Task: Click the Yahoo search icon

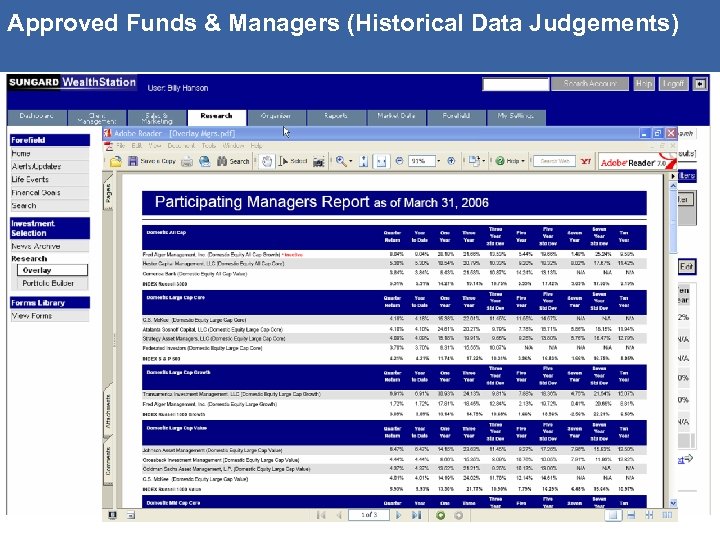Action: pos(586,161)
